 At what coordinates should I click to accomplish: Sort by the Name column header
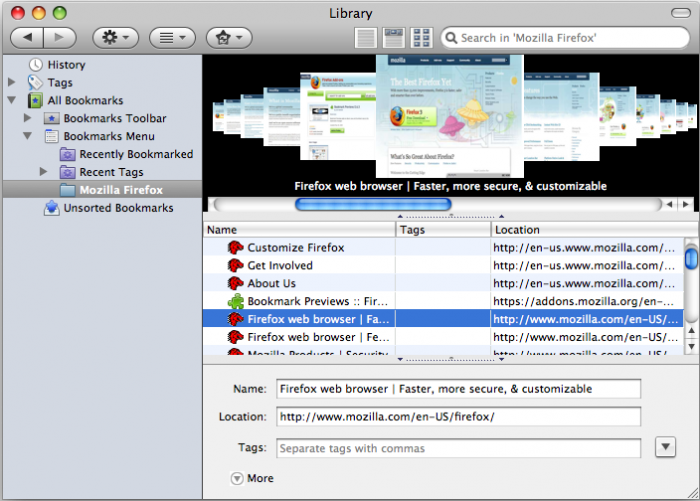[x=299, y=230]
